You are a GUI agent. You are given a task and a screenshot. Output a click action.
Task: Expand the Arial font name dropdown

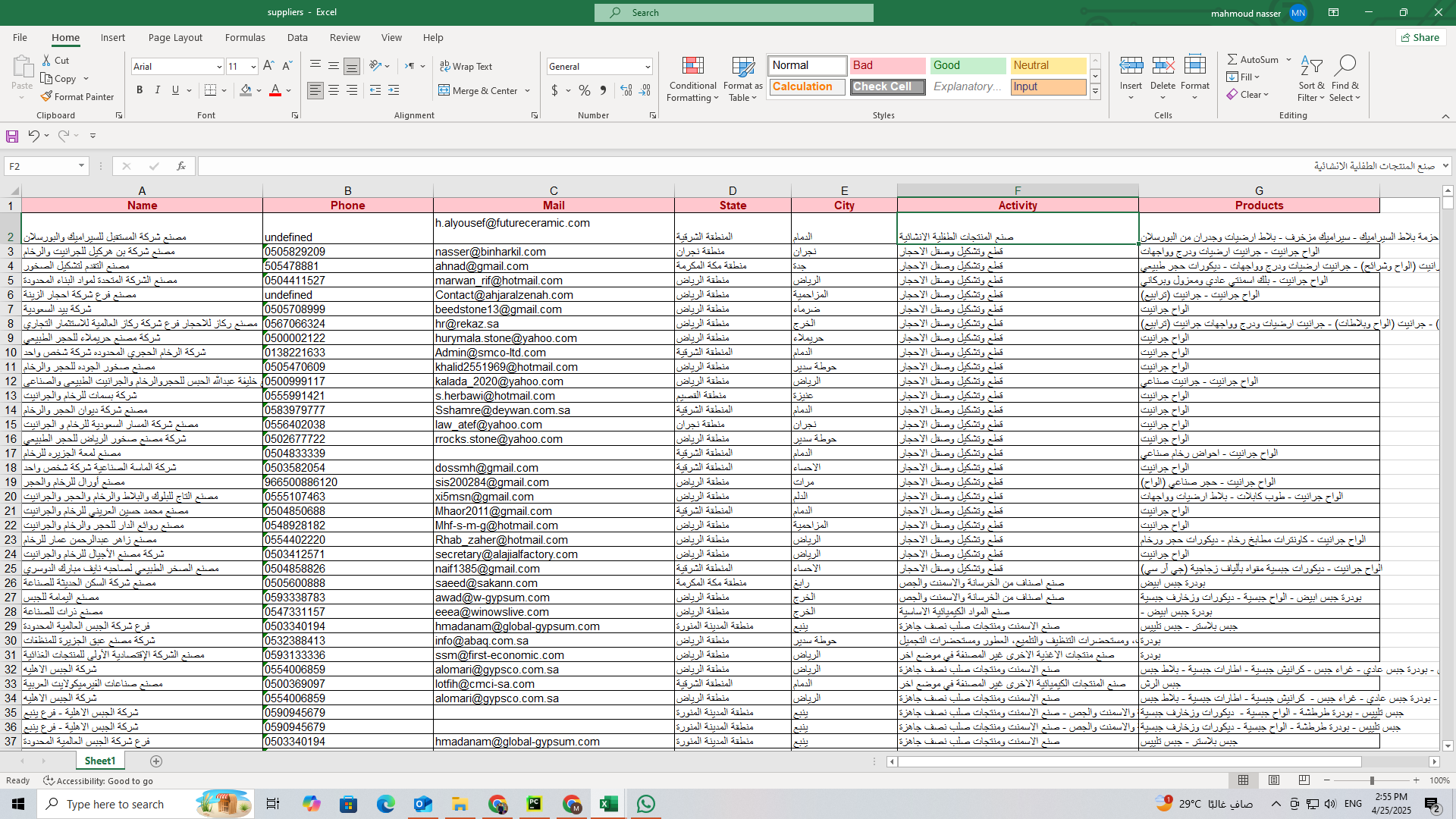pos(219,67)
